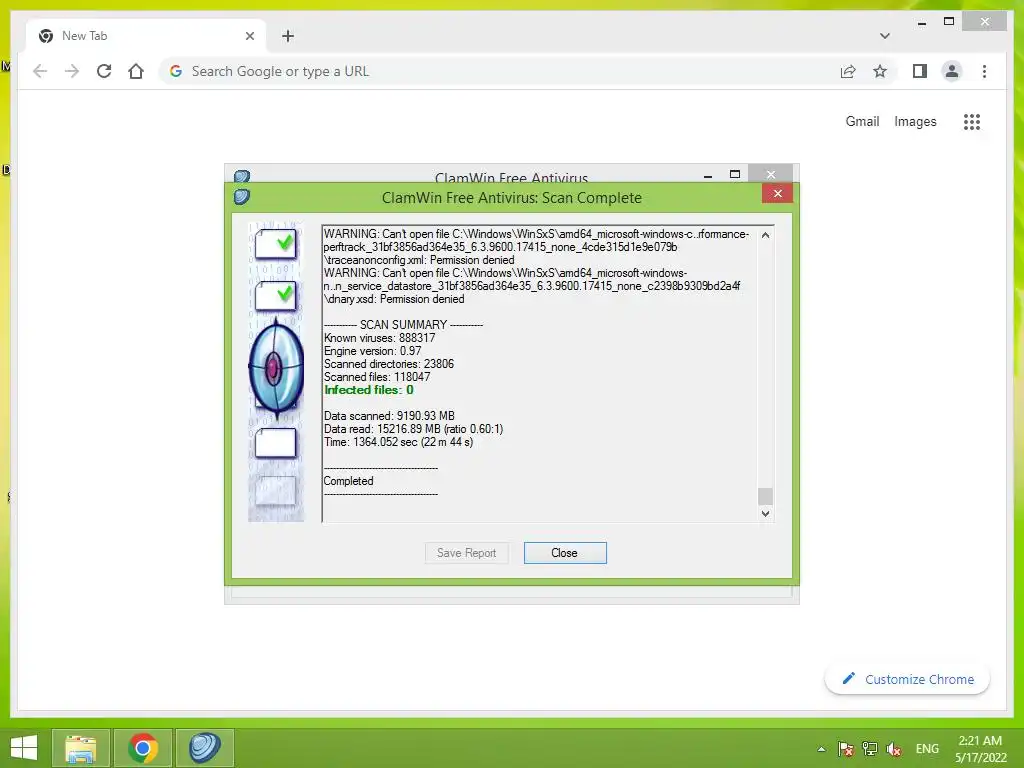Close the New Tab tab

pyautogui.click(x=249, y=36)
